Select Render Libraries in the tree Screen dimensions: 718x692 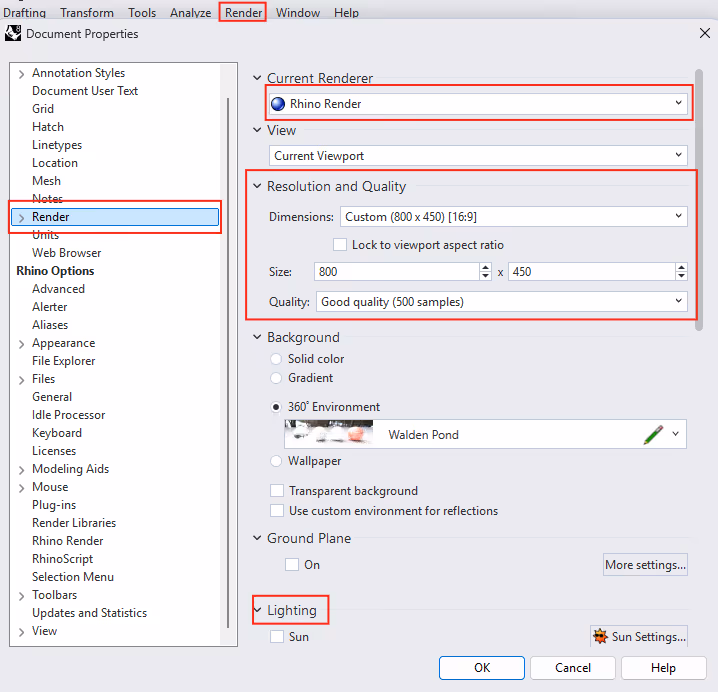74,523
